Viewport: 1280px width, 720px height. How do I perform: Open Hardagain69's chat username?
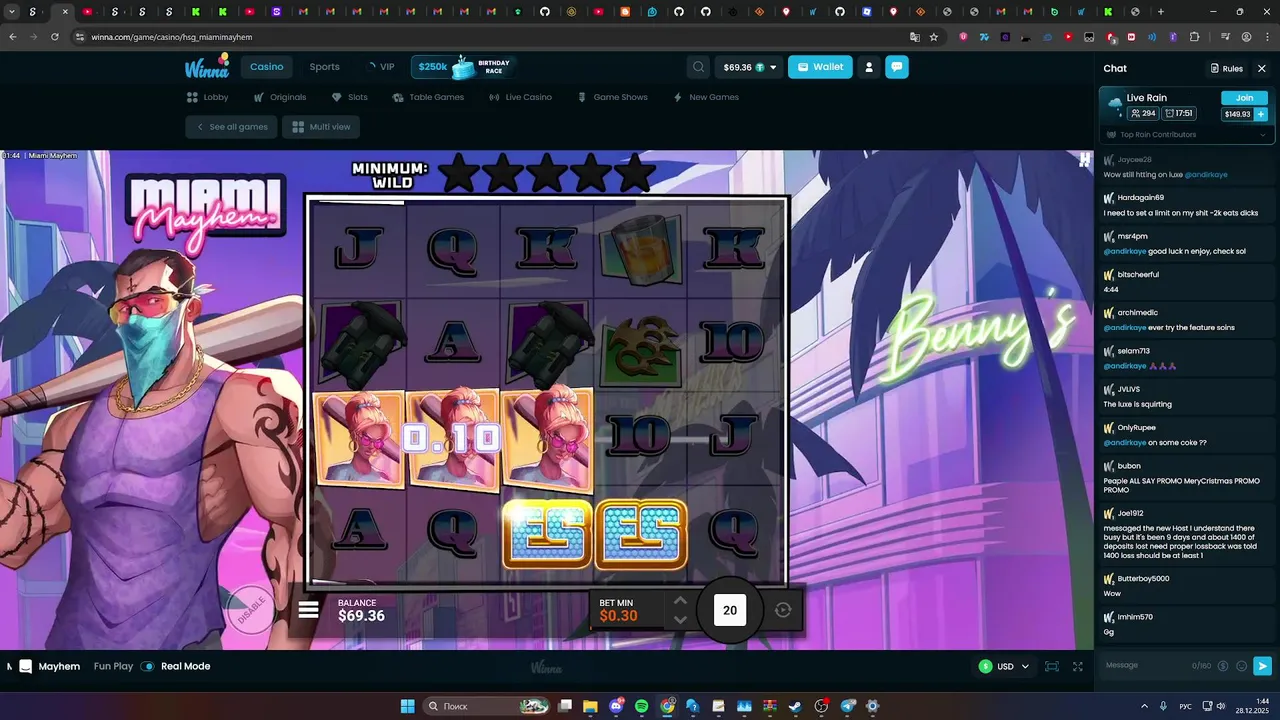[x=1141, y=197]
